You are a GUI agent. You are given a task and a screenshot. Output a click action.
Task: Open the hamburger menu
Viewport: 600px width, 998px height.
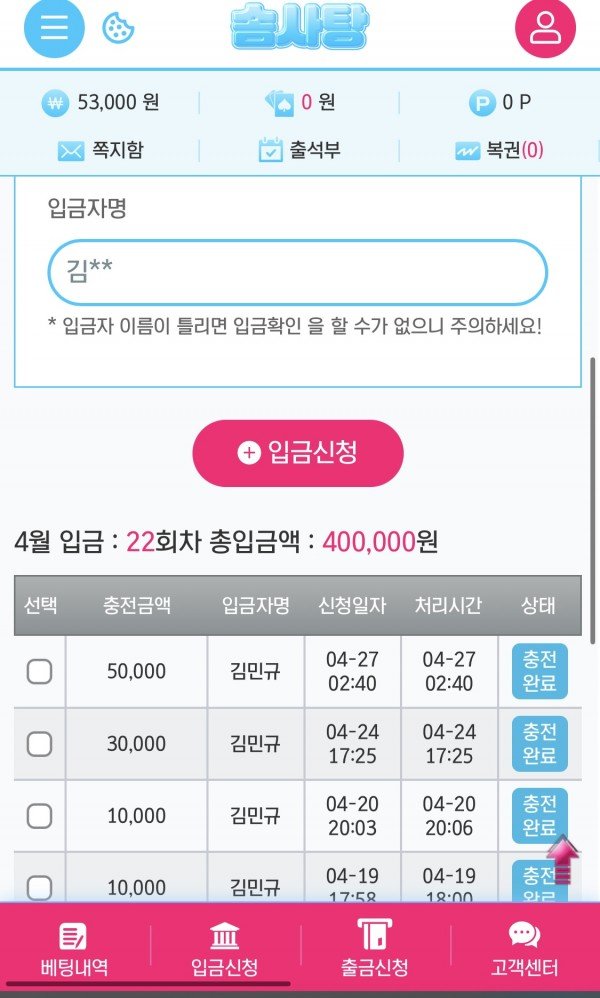[x=54, y=27]
